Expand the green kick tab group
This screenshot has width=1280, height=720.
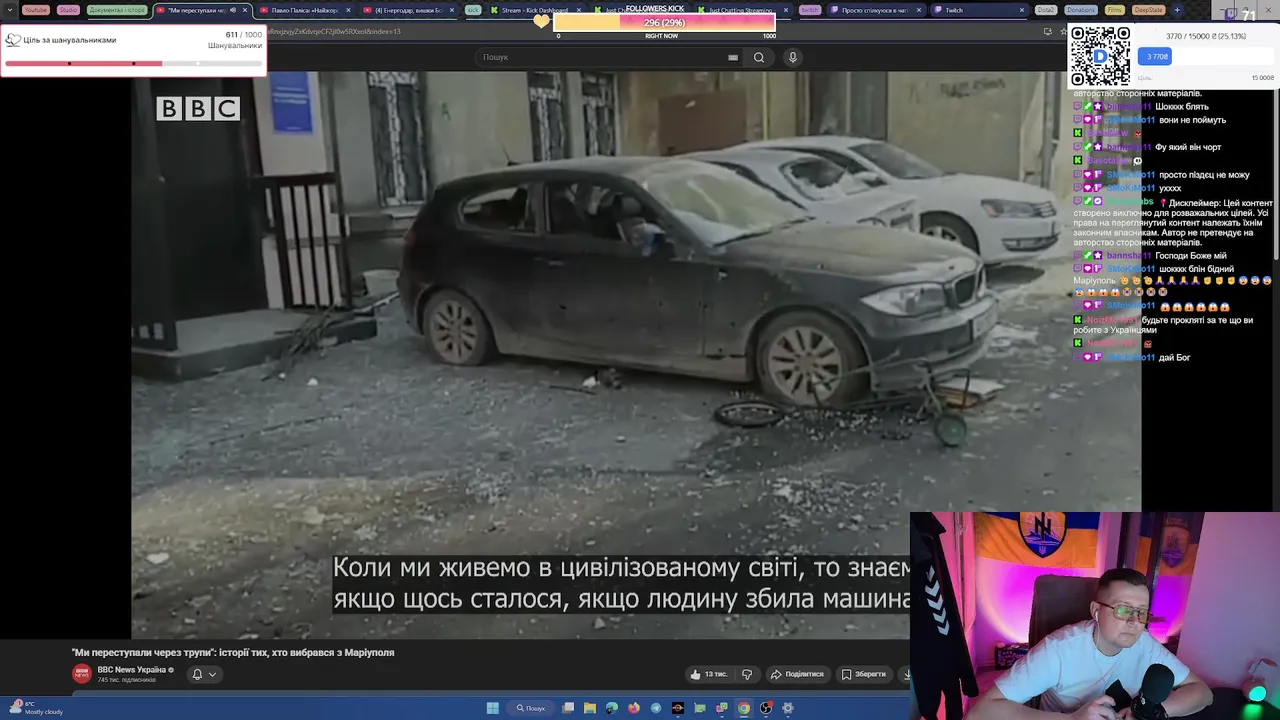click(x=473, y=10)
